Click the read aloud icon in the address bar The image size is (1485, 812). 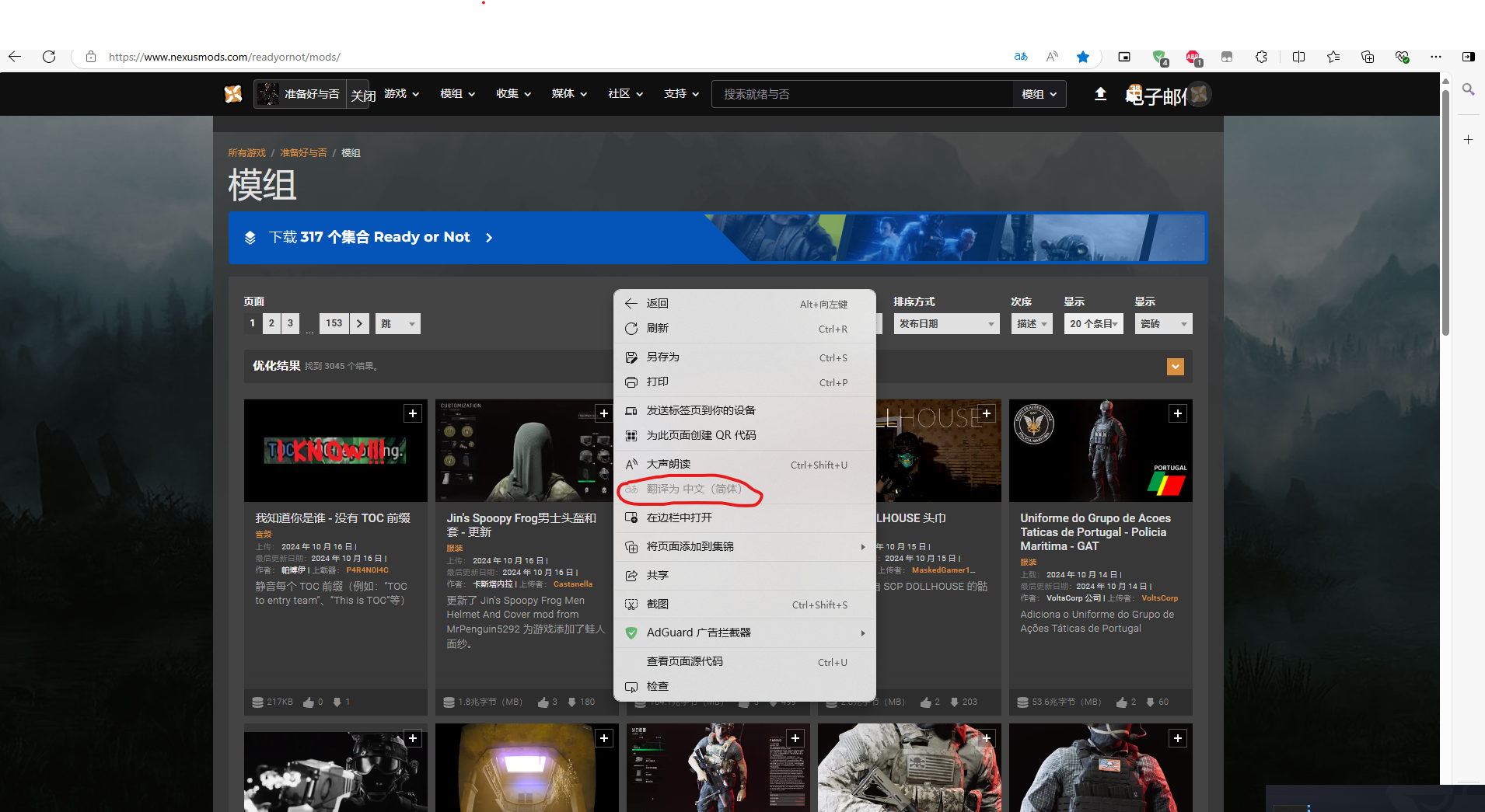click(1052, 57)
